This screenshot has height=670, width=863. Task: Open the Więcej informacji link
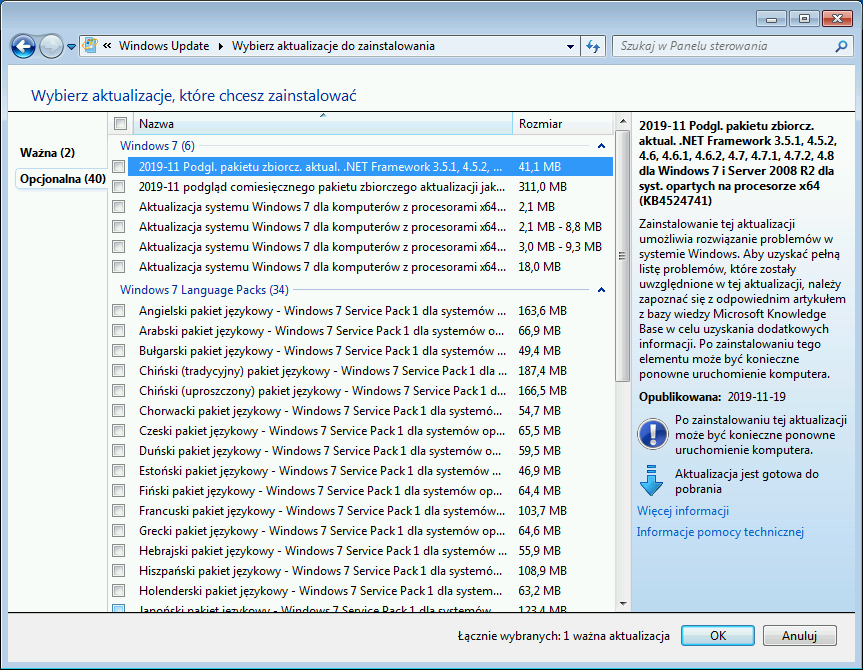pyautogui.click(x=682, y=511)
